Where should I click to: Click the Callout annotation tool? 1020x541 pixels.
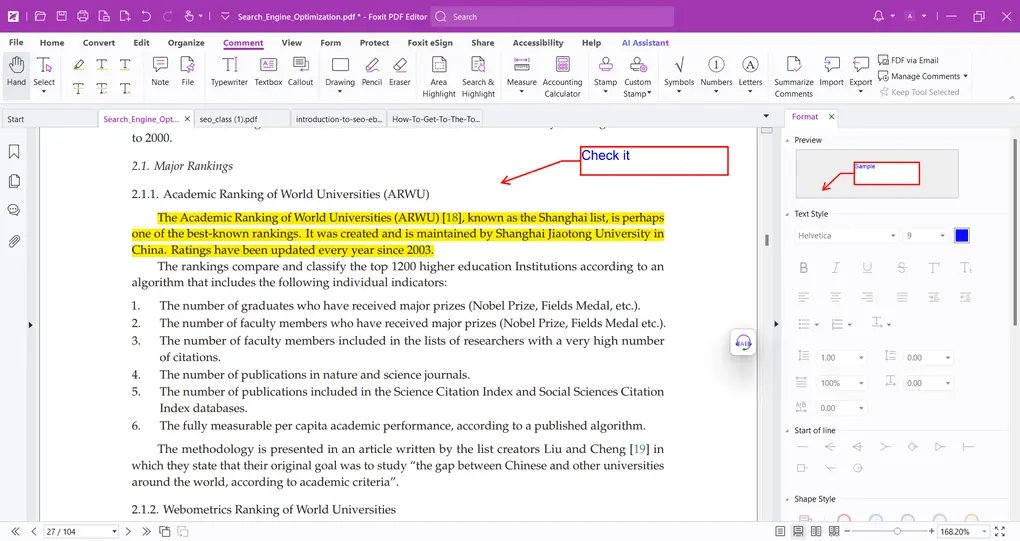300,72
